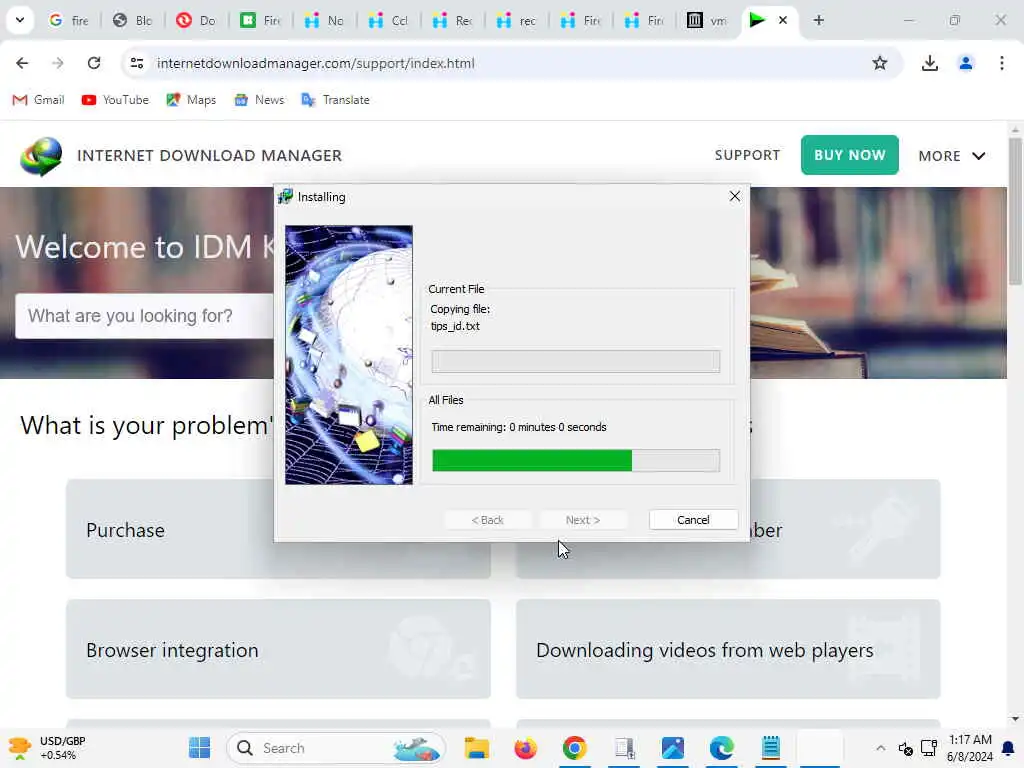Image resolution: width=1024 pixels, height=768 pixels.
Task: Open the Photos app taskbar icon
Action: click(x=673, y=748)
